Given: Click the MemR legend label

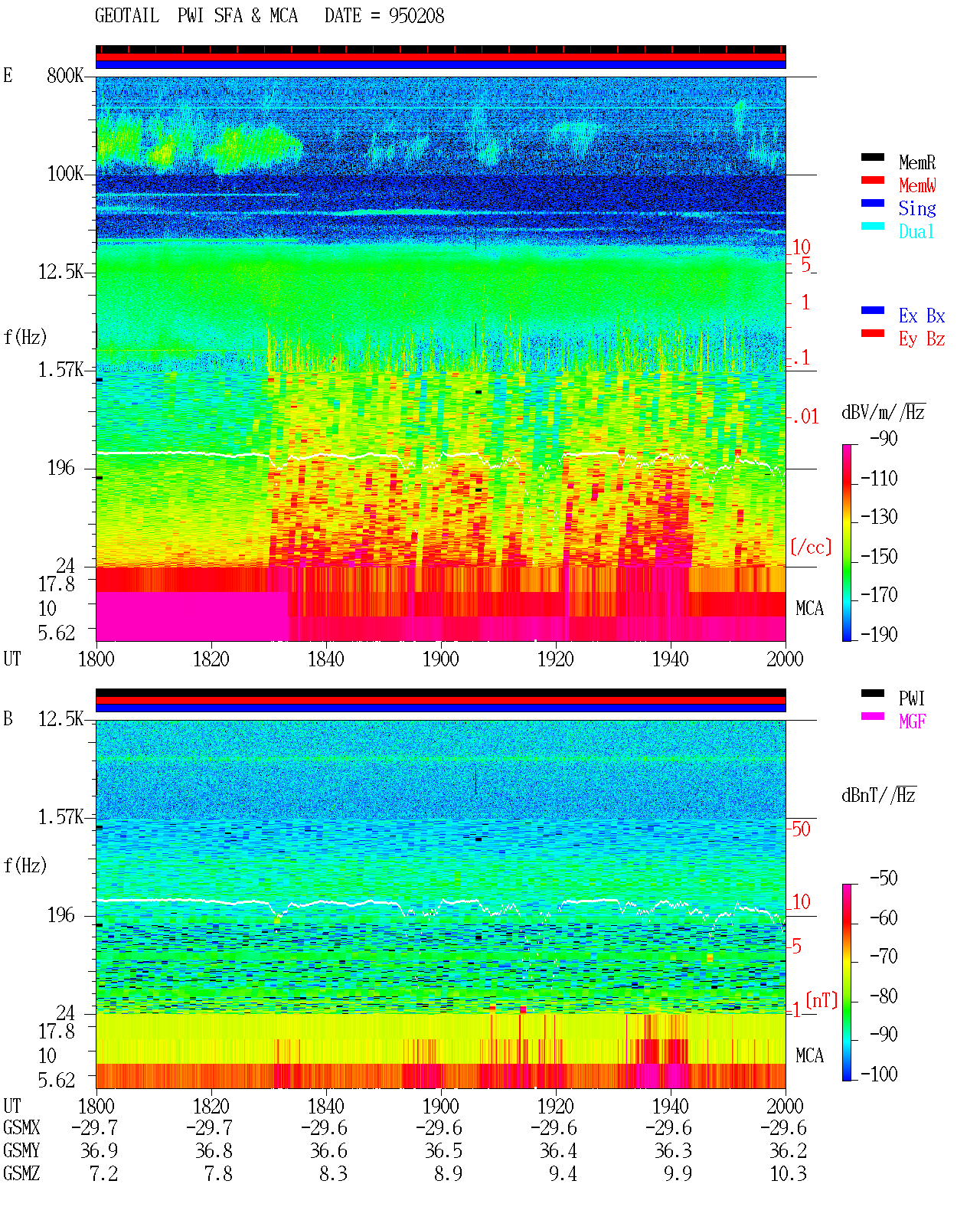Looking at the screenshot, I should tap(917, 162).
